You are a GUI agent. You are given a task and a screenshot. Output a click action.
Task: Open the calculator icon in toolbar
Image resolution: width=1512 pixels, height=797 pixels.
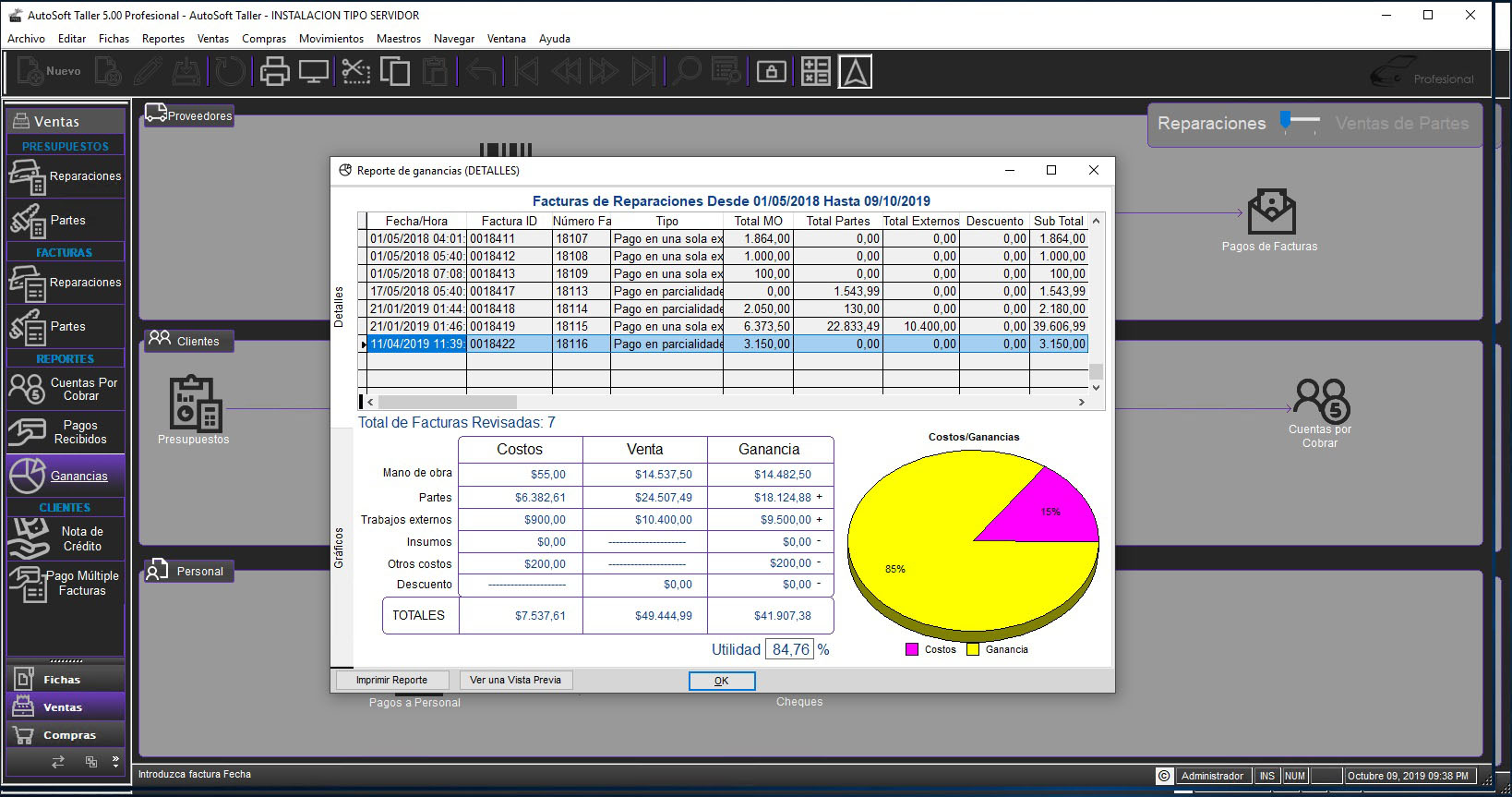pyautogui.click(x=816, y=71)
